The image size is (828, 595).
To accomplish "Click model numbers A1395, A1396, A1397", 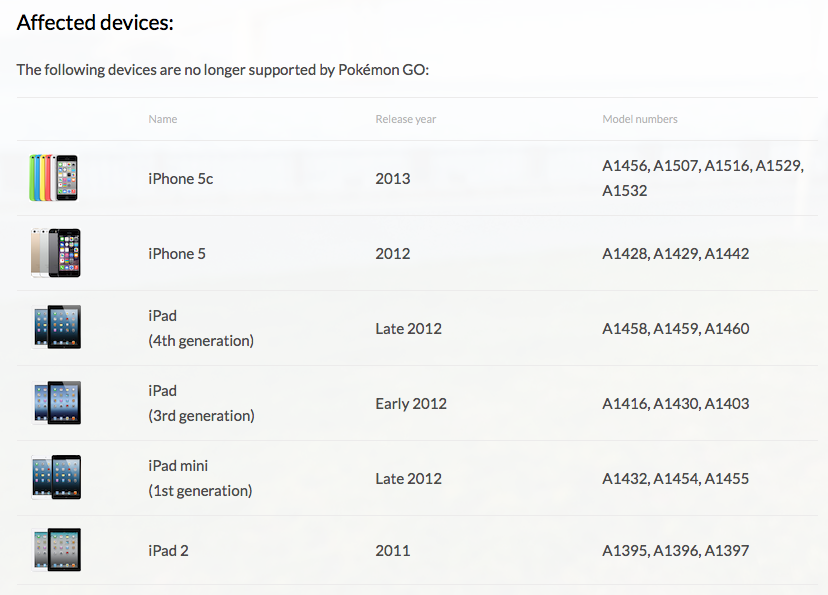I will [675, 551].
